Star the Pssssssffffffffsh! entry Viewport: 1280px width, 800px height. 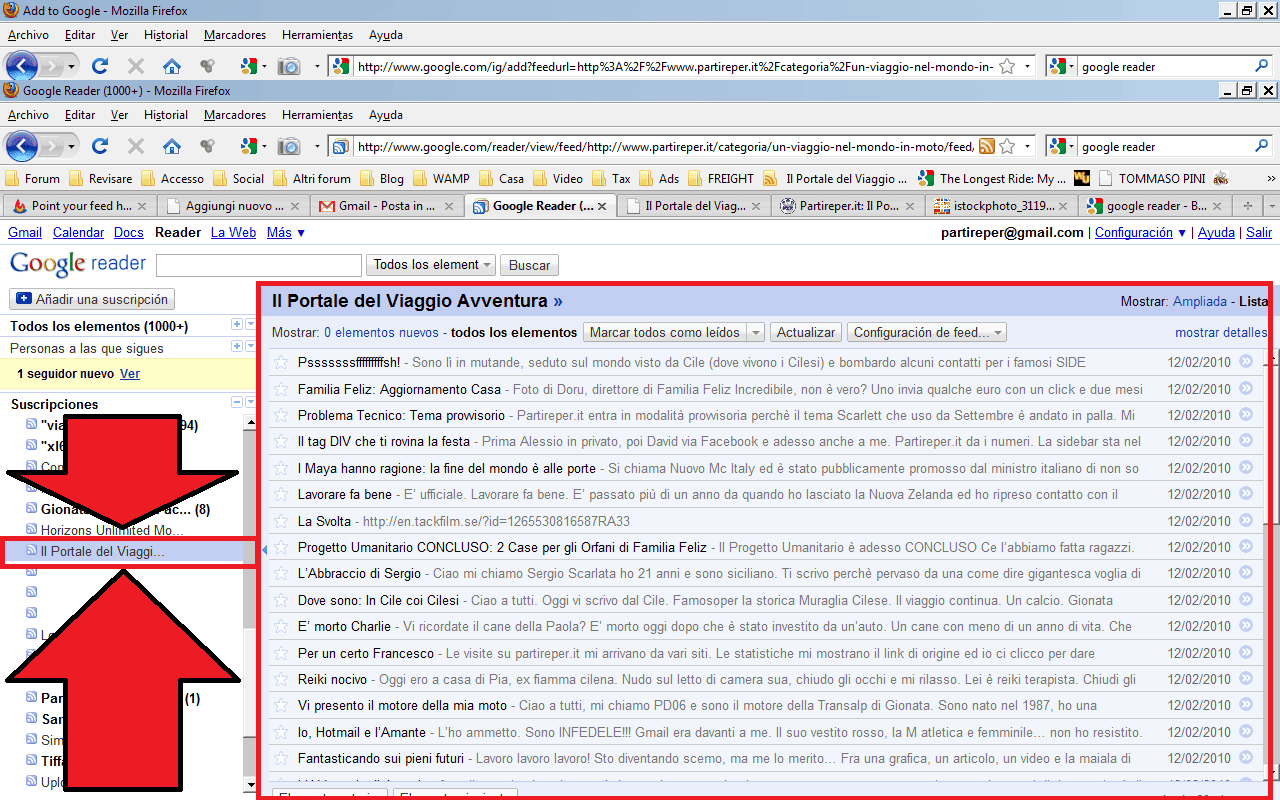tap(281, 362)
